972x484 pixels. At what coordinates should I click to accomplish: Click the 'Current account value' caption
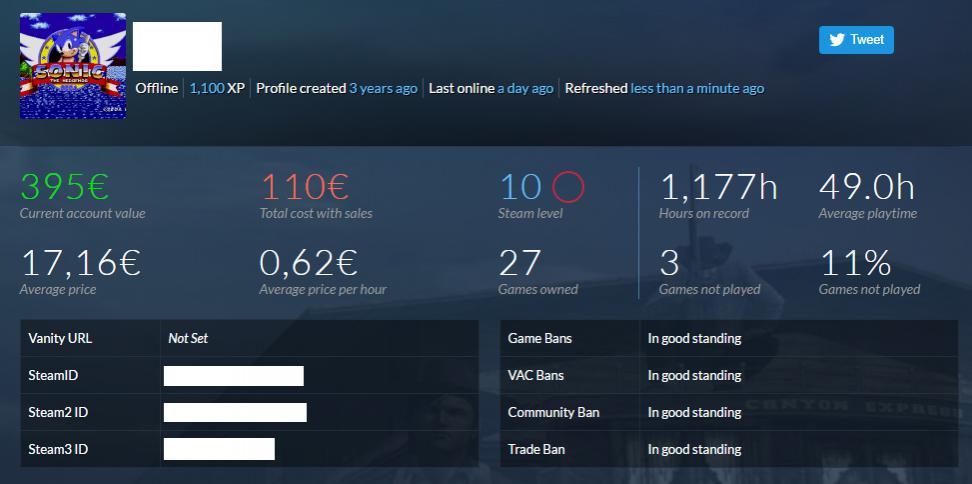tap(82, 214)
